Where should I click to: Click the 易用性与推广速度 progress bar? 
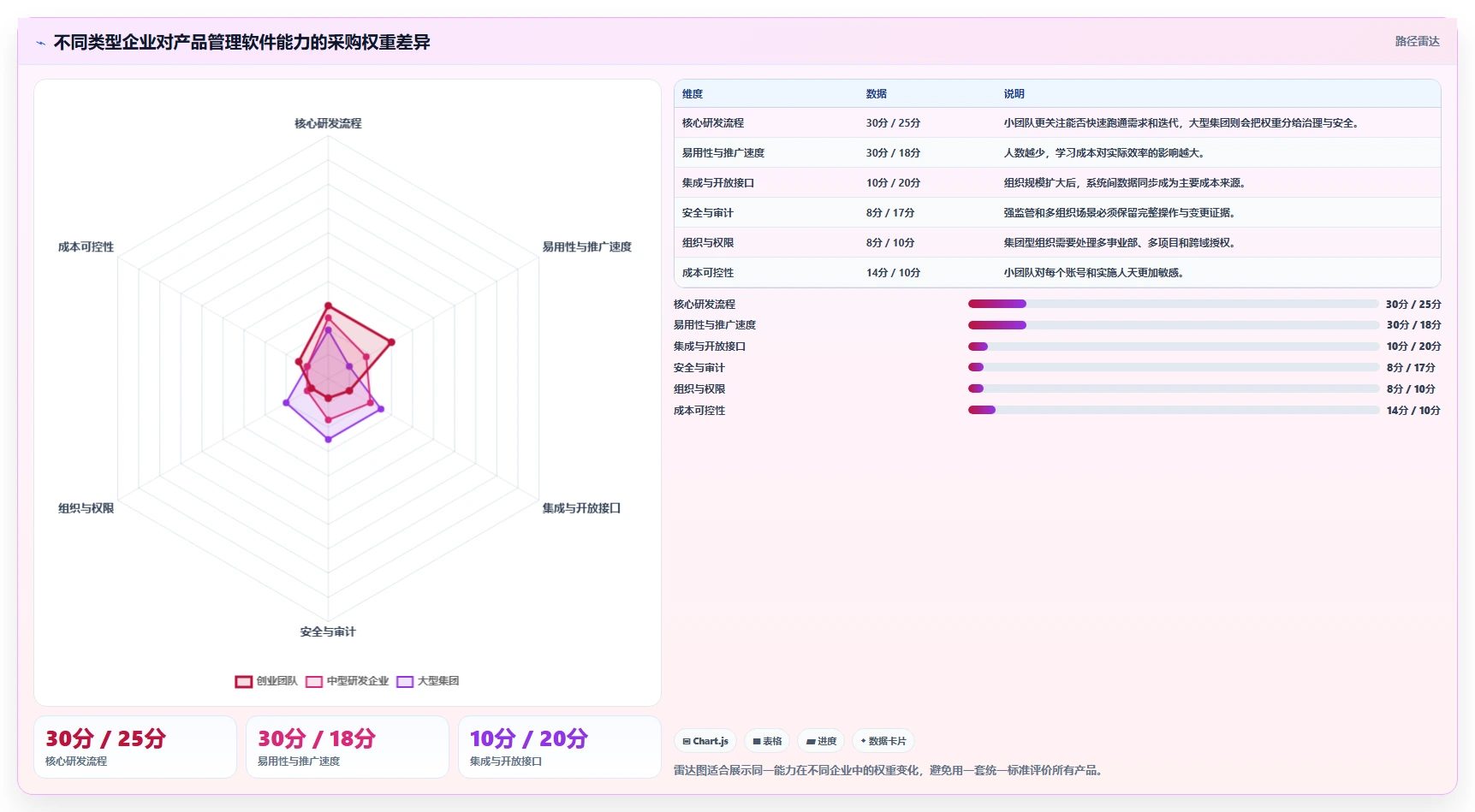tap(1174, 325)
